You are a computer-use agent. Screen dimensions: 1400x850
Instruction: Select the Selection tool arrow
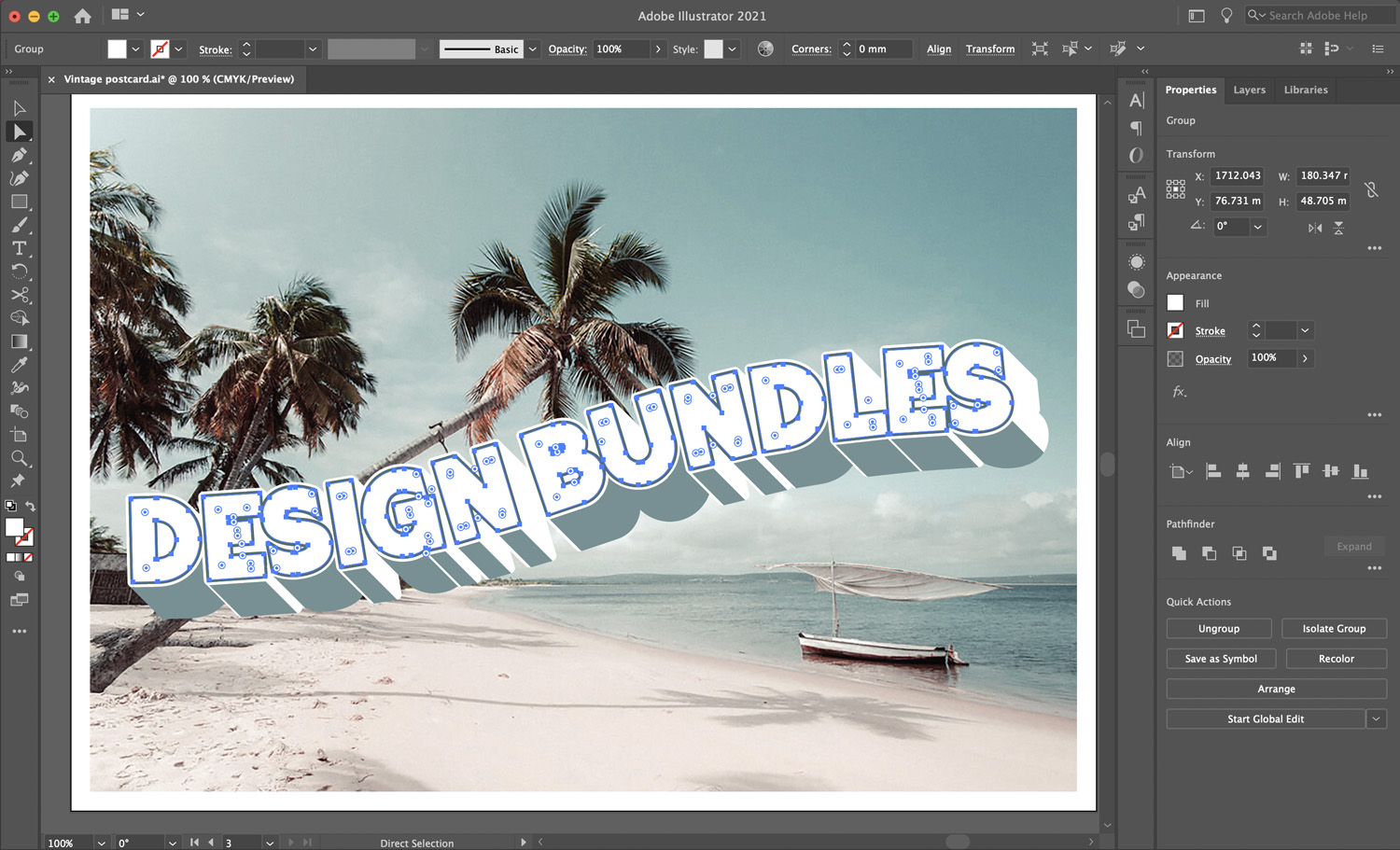coord(19,108)
